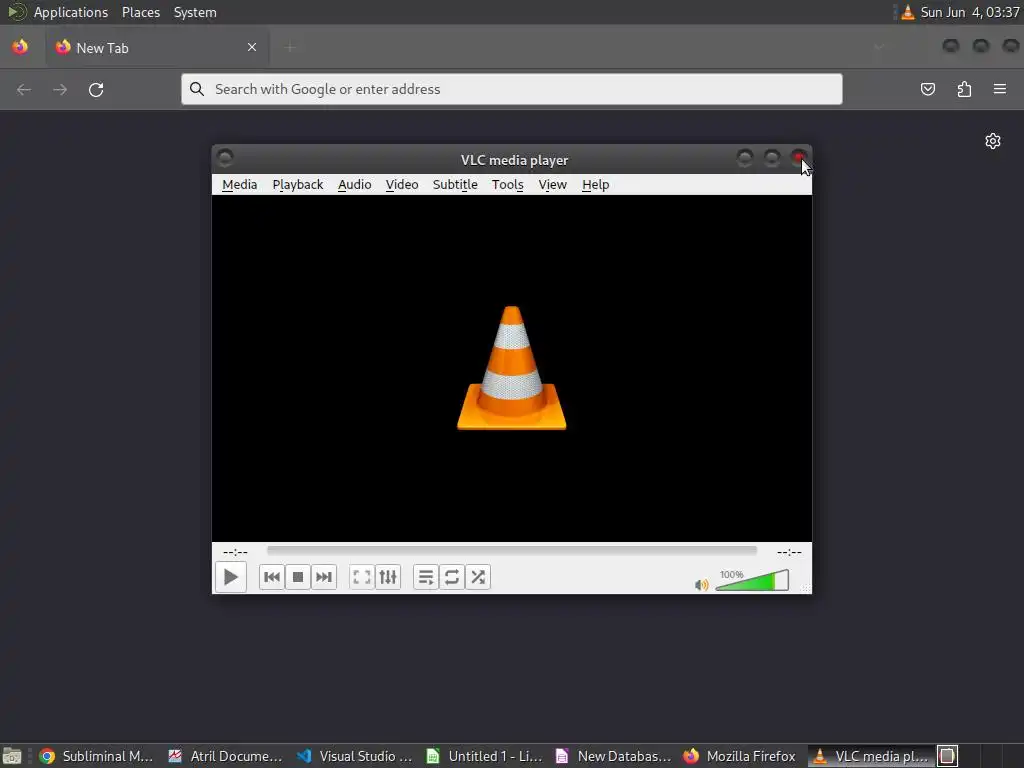Screen dimensions: 1024x768
Task: Skip to next media in VLC
Action: point(324,577)
